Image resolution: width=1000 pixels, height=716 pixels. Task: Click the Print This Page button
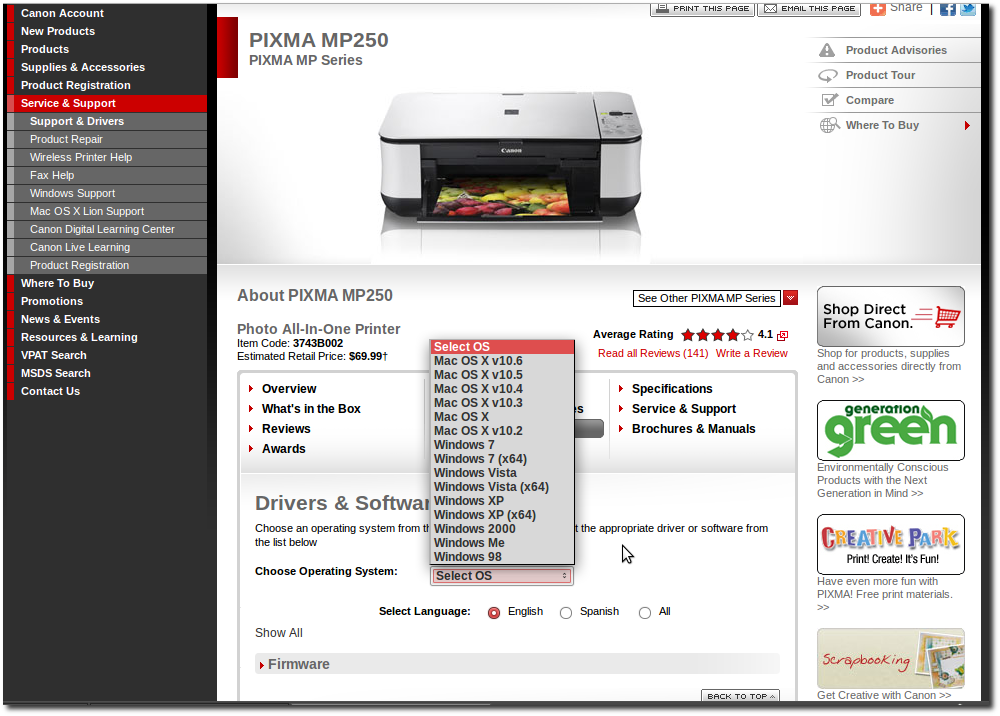[702, 9]
